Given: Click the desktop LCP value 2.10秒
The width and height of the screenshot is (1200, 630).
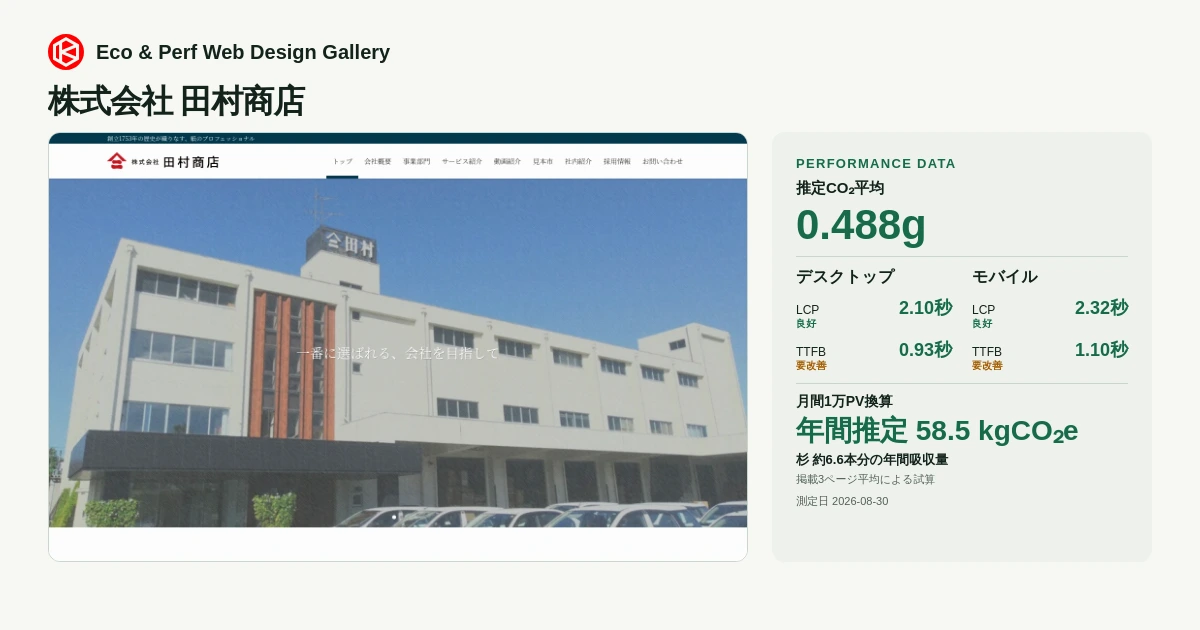Looking at the screenshot, I should [925, 308].
